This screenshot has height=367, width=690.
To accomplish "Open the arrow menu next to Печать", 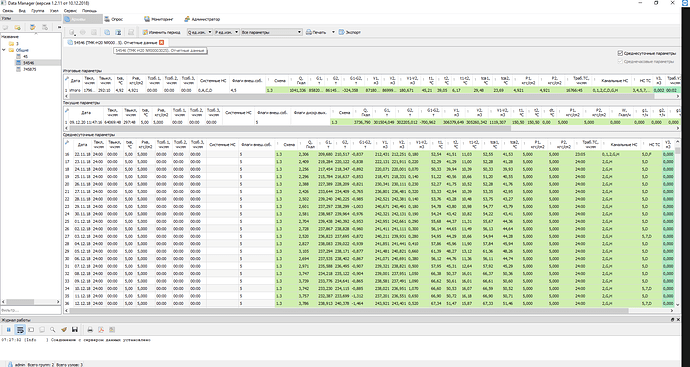I will click(x=333, y=32).
